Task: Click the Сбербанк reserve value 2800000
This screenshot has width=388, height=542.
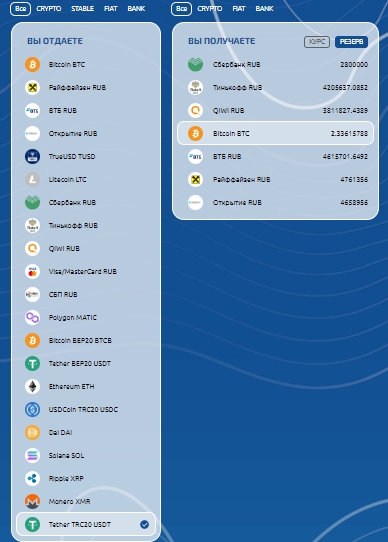Action: (354, 65)
